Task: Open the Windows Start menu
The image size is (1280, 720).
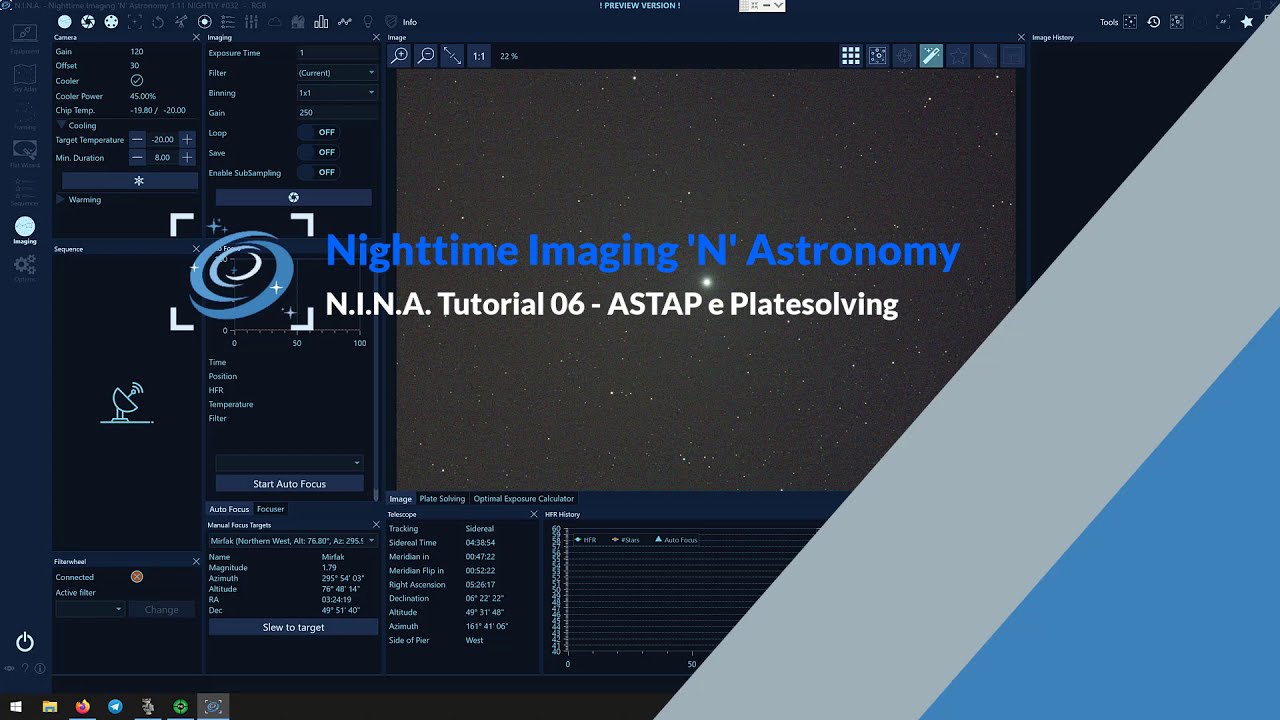Action: [16, 707]
